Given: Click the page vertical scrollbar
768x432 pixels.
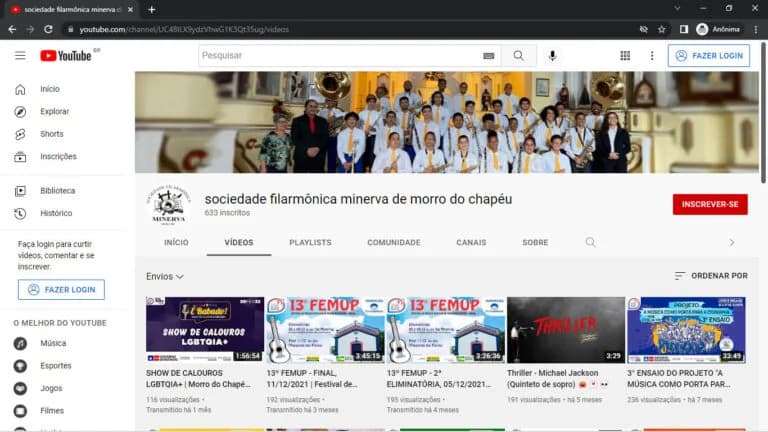Looking at the screenshot, I should 763,114.
